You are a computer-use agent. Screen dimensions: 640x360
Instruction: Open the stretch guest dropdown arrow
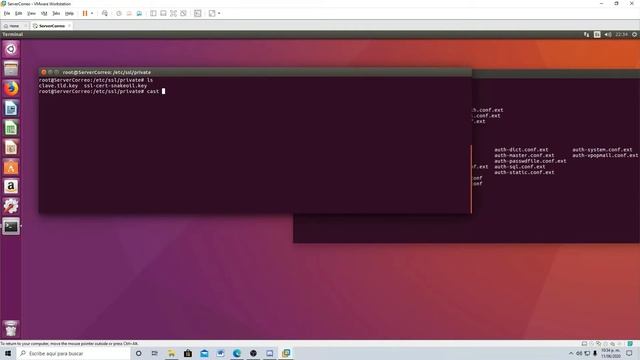(x=219, y=13)
